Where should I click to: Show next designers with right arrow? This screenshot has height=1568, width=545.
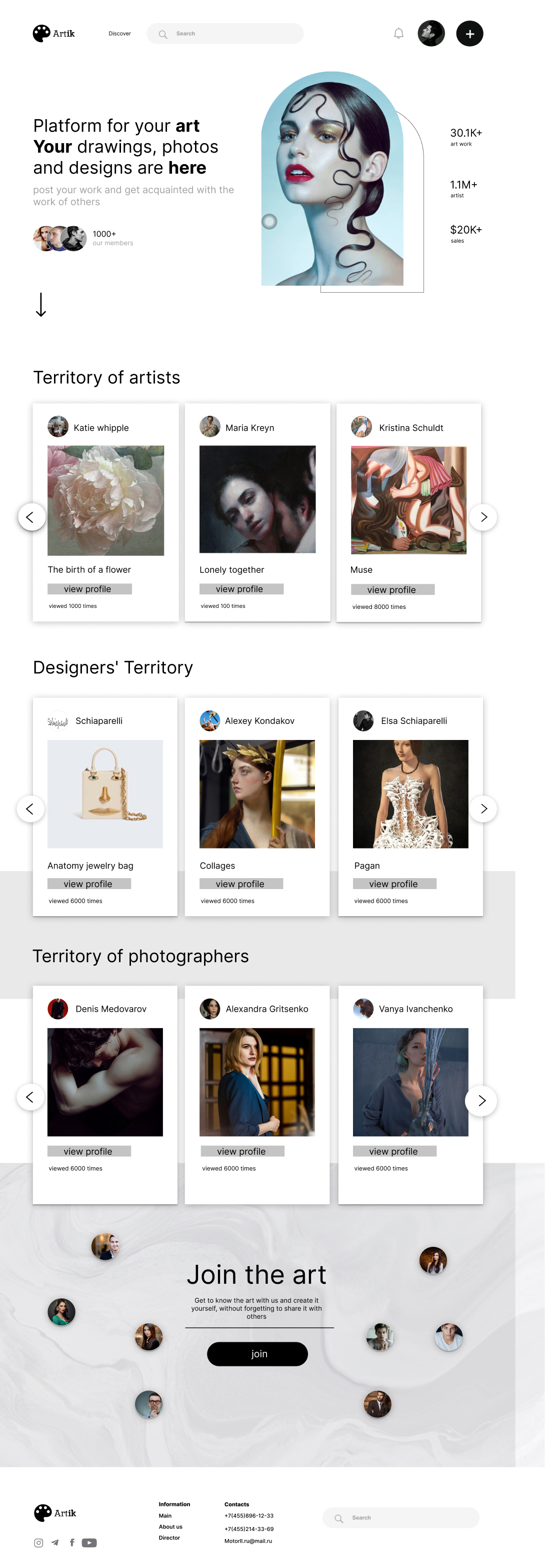[483, 809]
